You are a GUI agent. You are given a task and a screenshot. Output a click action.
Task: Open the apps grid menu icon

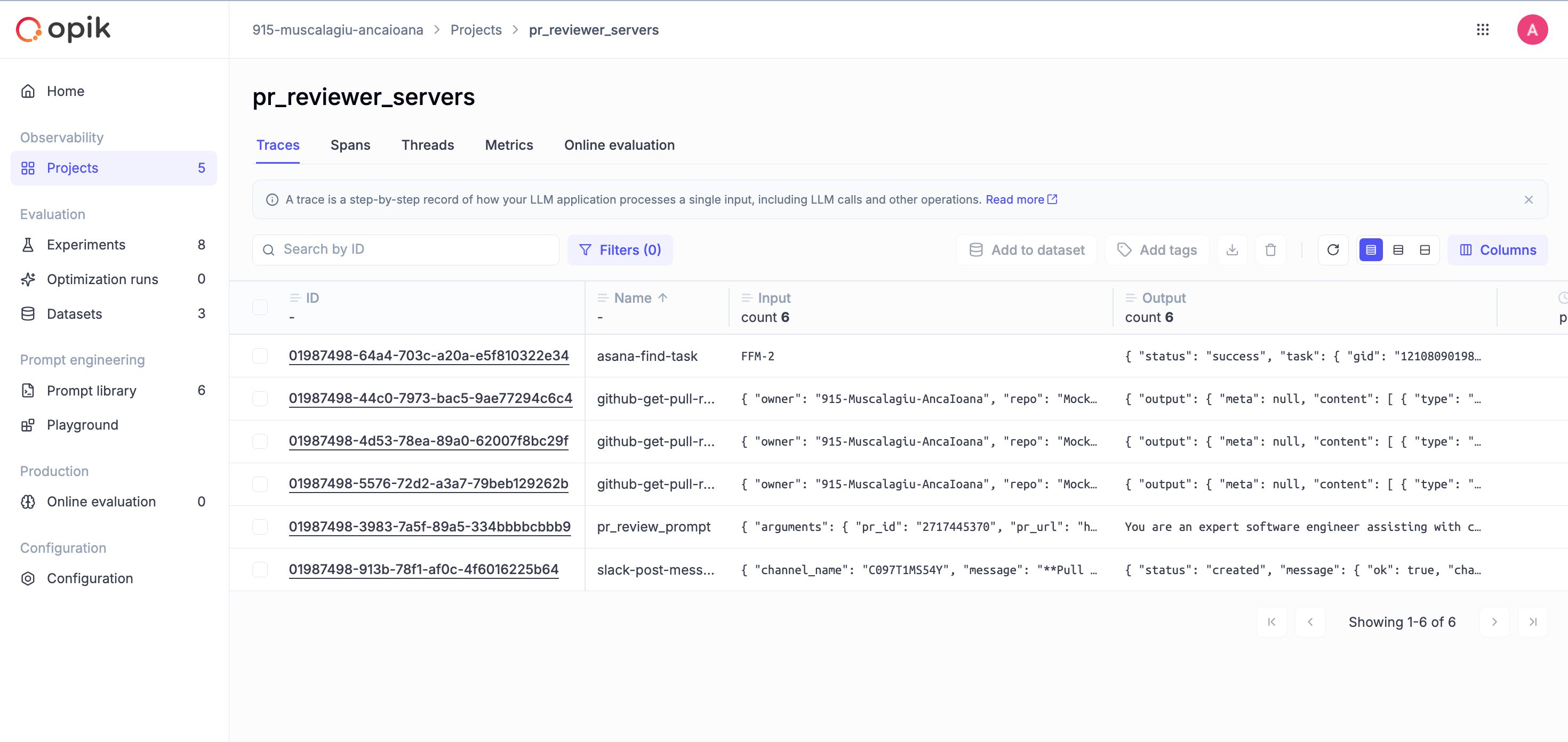point(1482,30)
